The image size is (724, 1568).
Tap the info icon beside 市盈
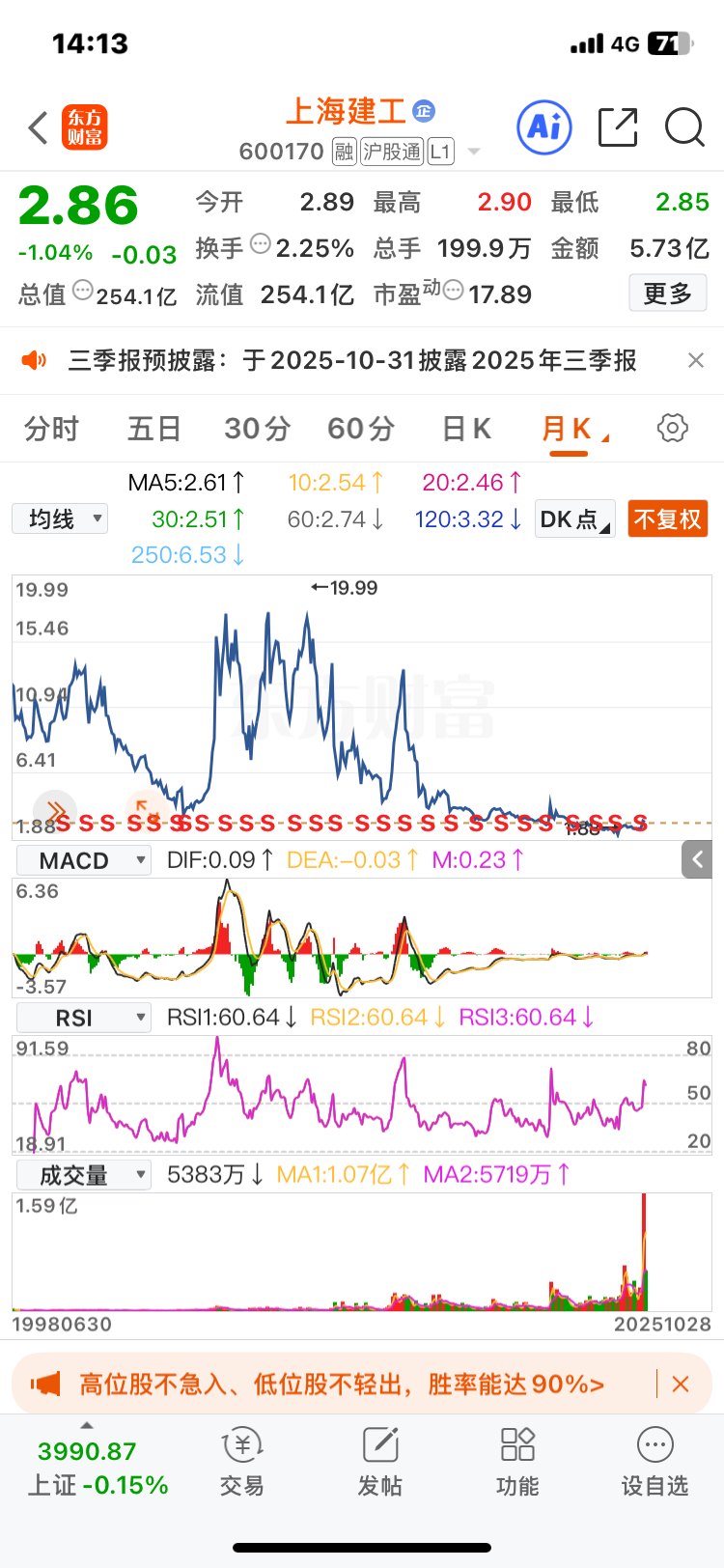[453, 290]
